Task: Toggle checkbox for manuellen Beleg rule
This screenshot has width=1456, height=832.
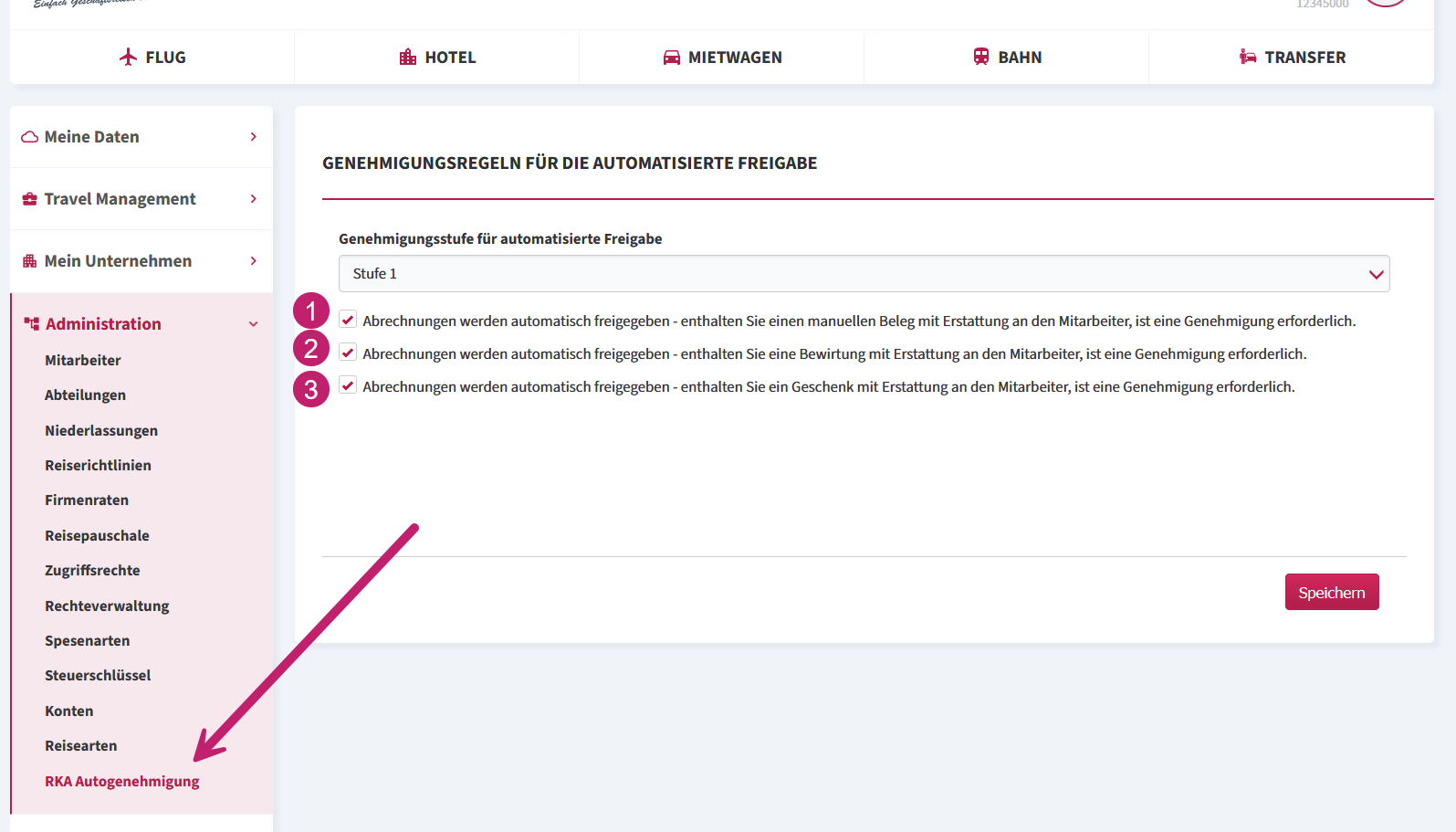Action: pos(348,320)
